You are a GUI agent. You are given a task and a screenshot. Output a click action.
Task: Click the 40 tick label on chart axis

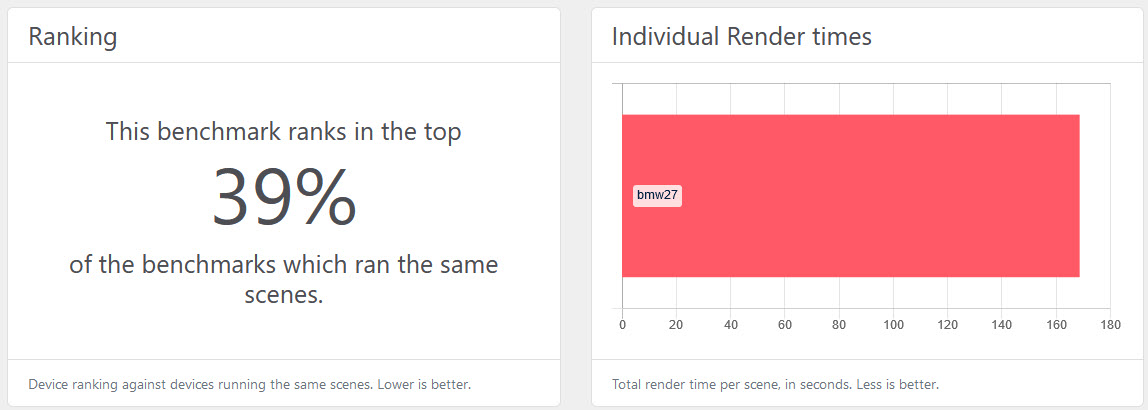pos(731,325)
